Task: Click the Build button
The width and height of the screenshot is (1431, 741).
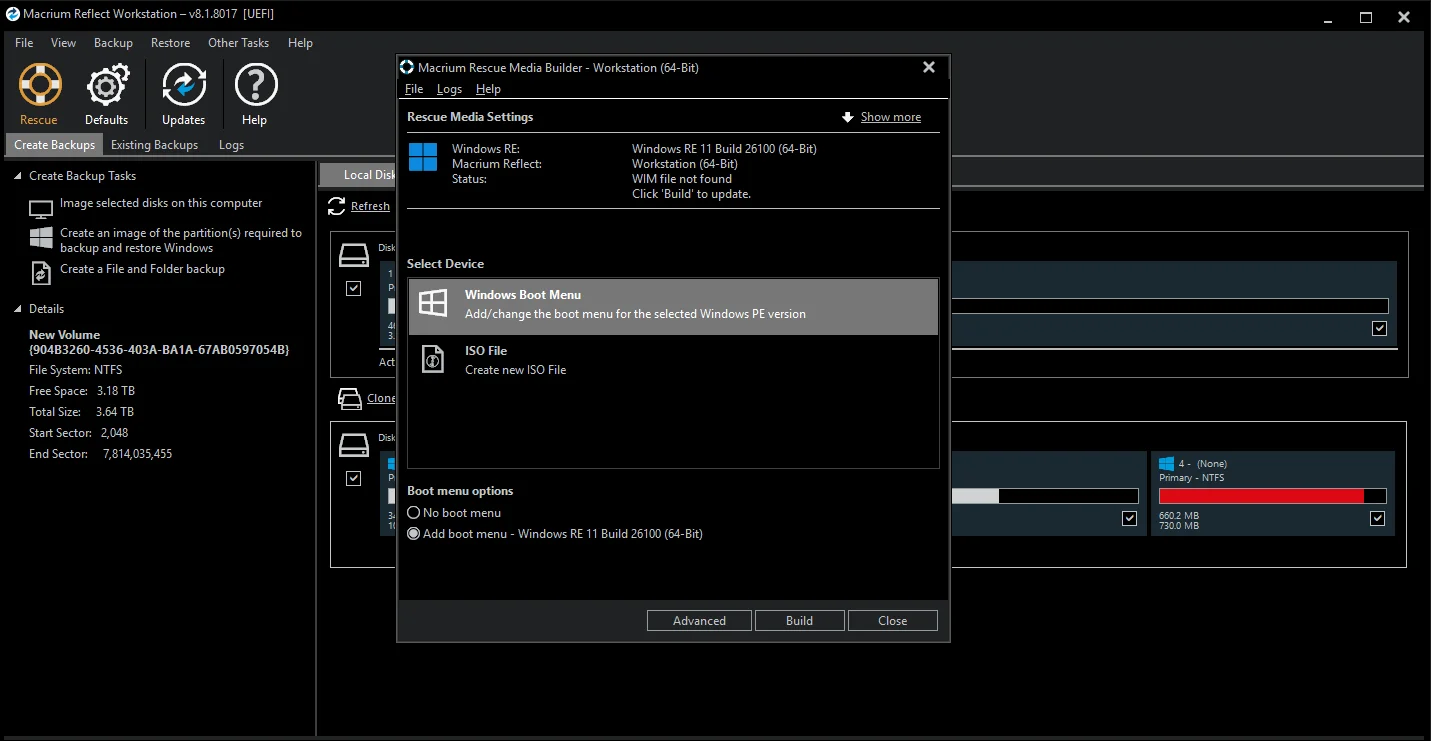Action: [799, 621]
